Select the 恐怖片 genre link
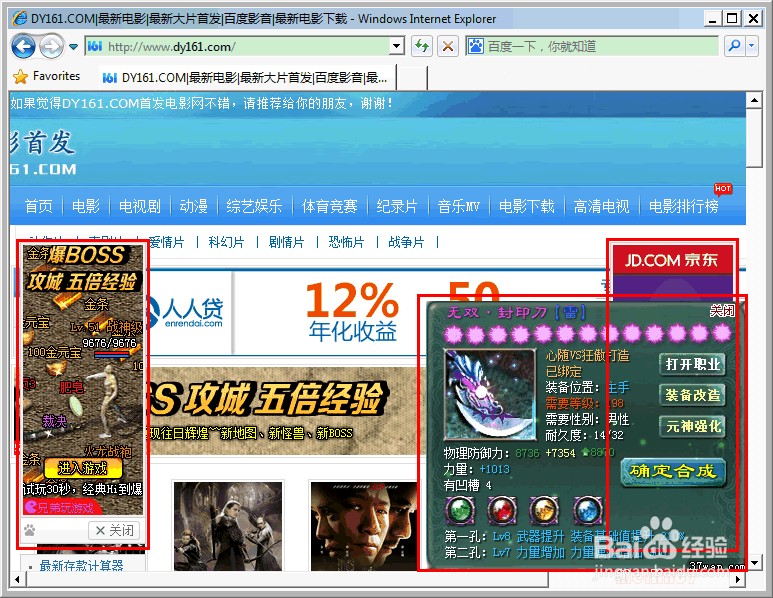The image size is (773, 598). click(x=347, y=242)
